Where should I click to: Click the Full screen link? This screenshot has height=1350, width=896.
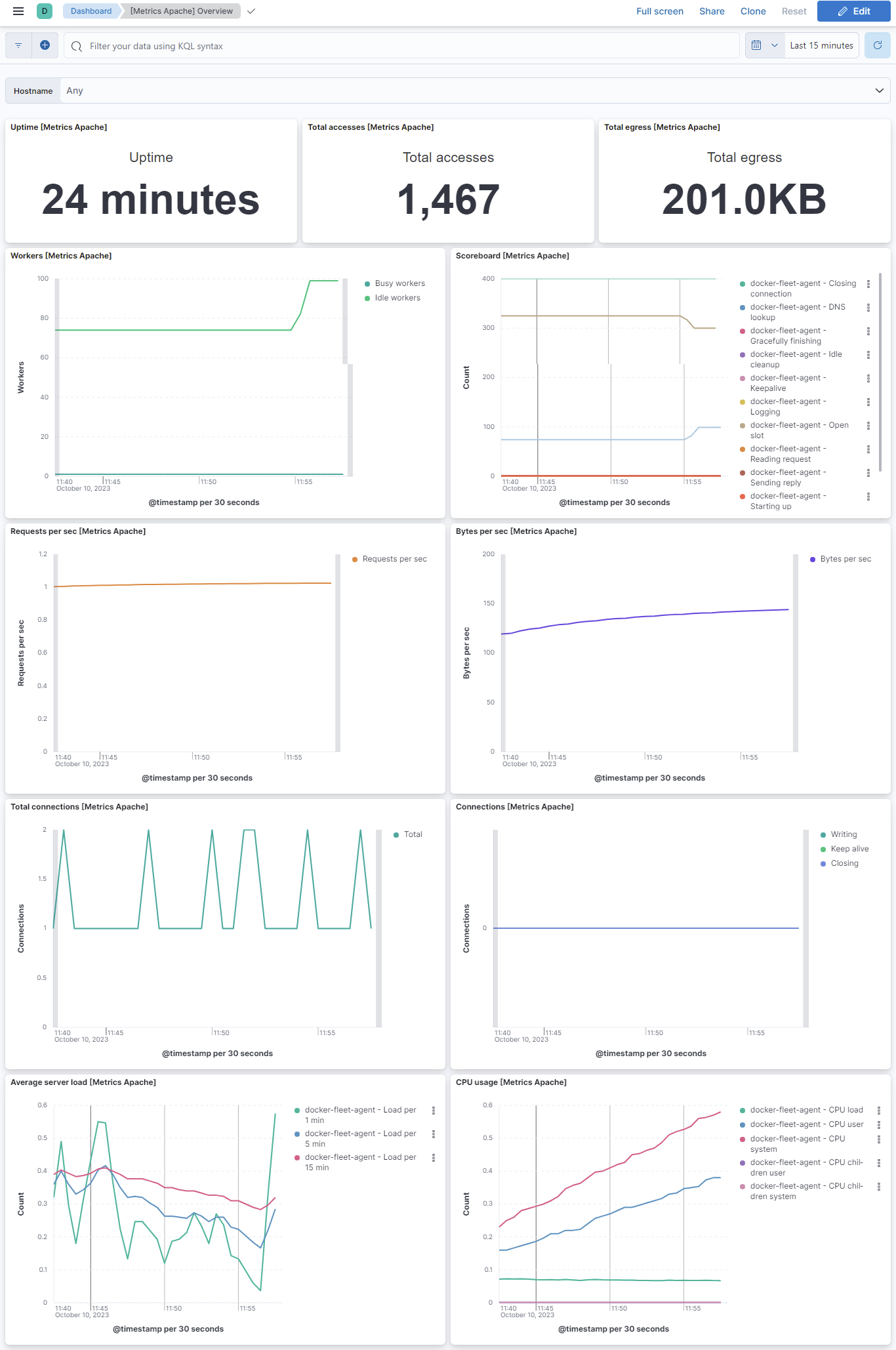point(660,11)
